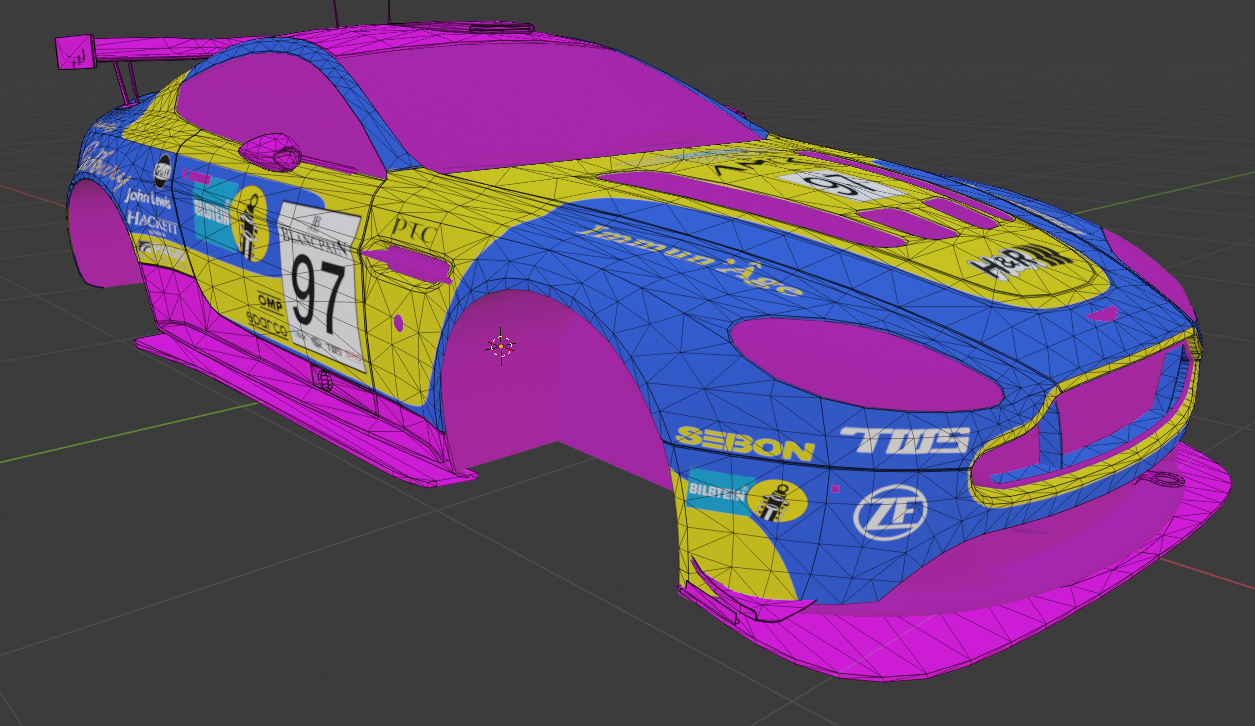The image size is (1255, 726).
Task: Click the OMP logo on the door
Action: (x=271, y=300)
